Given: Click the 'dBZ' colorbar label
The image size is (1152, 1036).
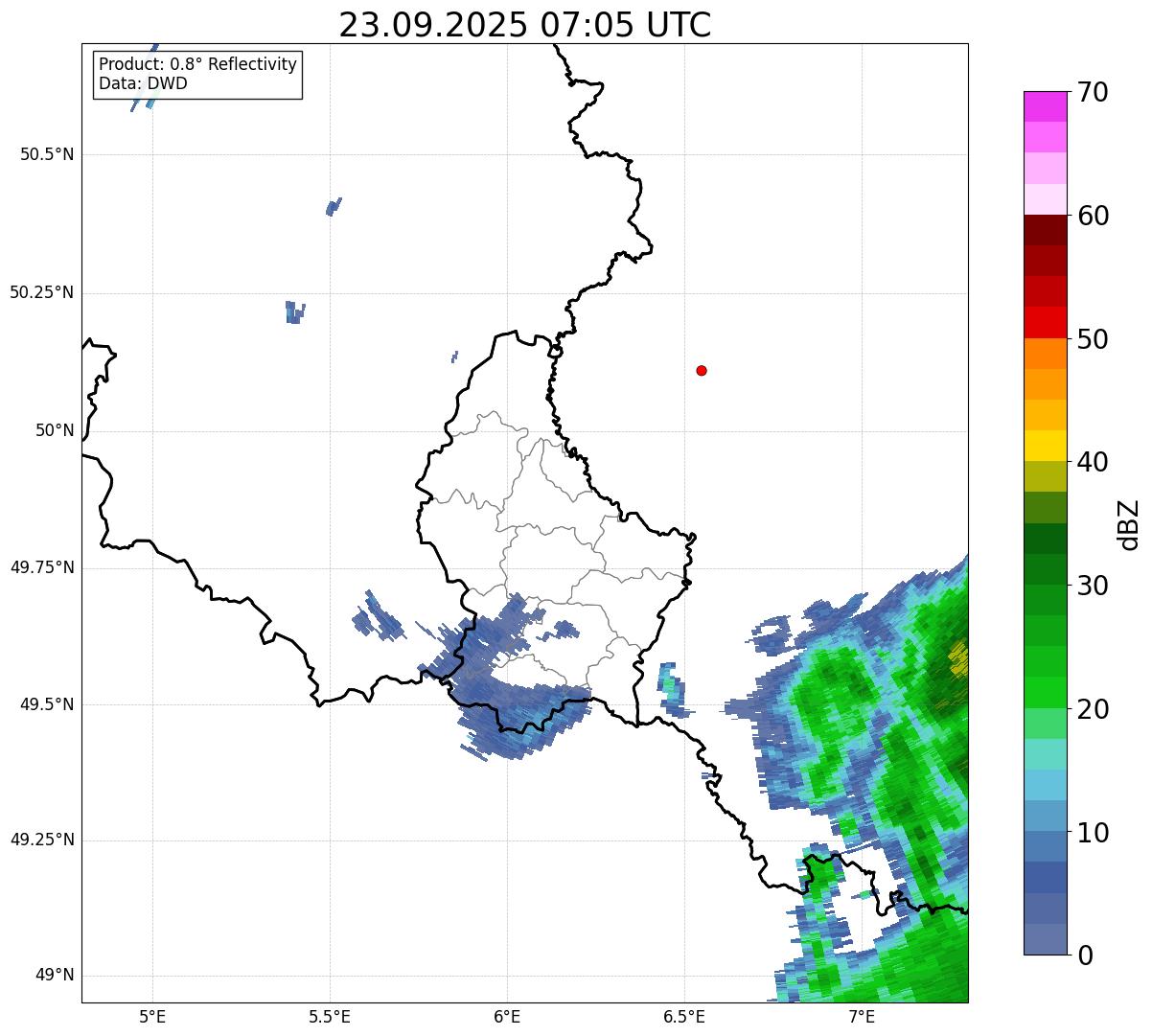Looking at the screenshot, I should 1129,524.
